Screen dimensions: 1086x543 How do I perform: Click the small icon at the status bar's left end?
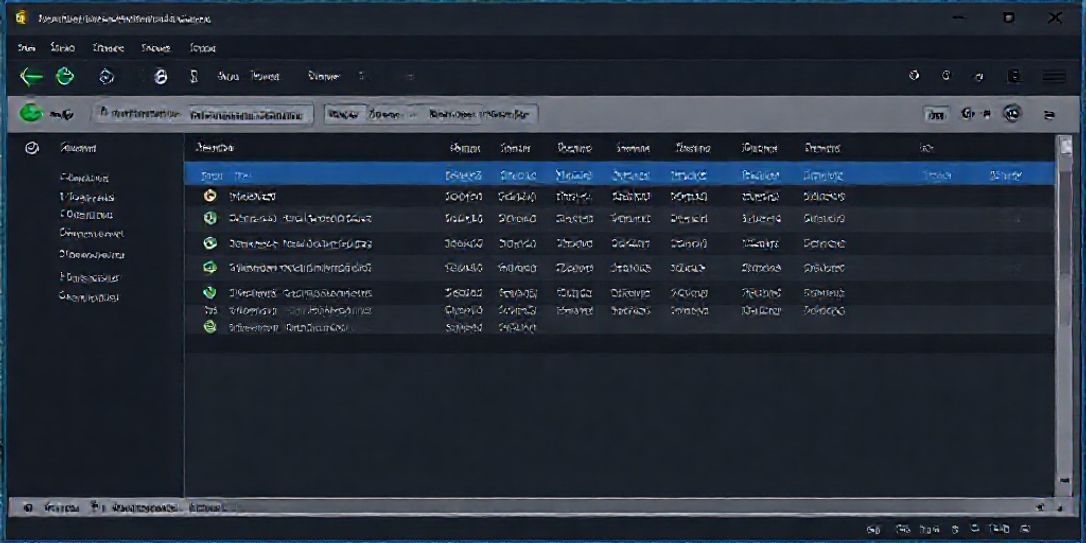27,508
